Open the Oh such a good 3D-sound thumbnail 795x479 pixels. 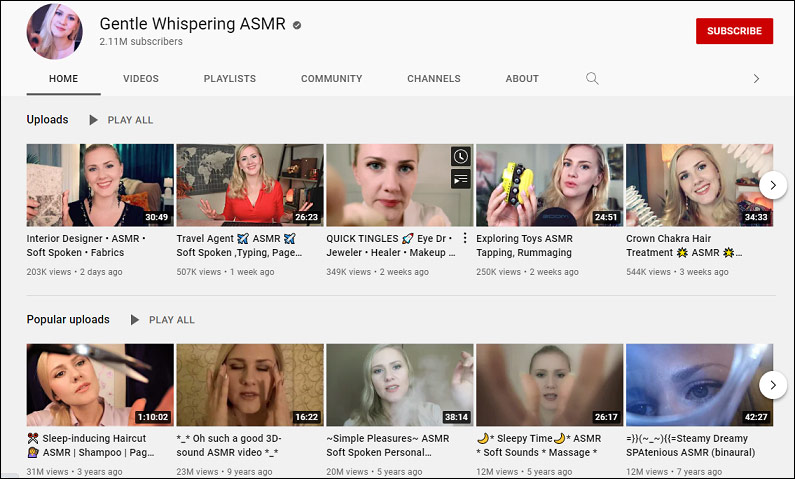pos(250,385)
